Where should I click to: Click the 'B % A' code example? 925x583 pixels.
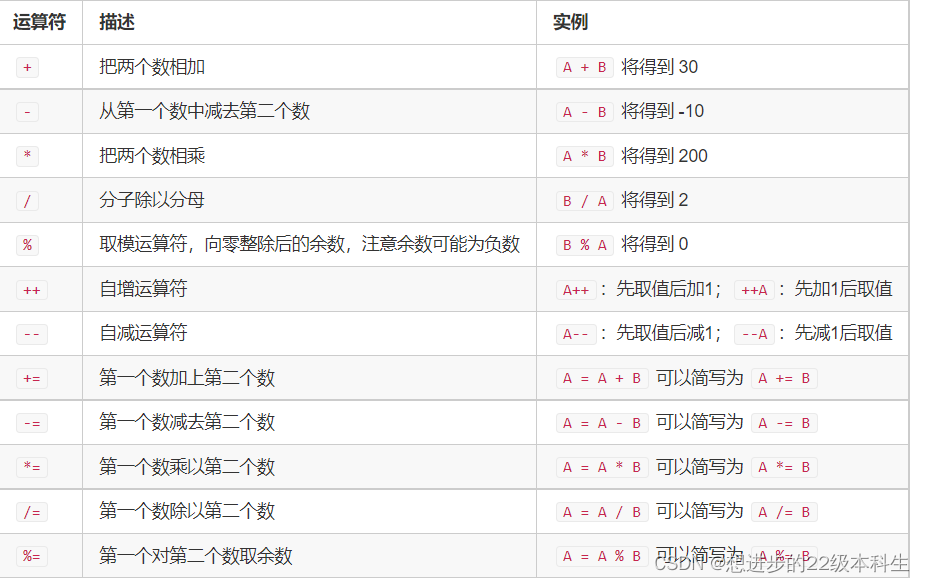point(585,245)
